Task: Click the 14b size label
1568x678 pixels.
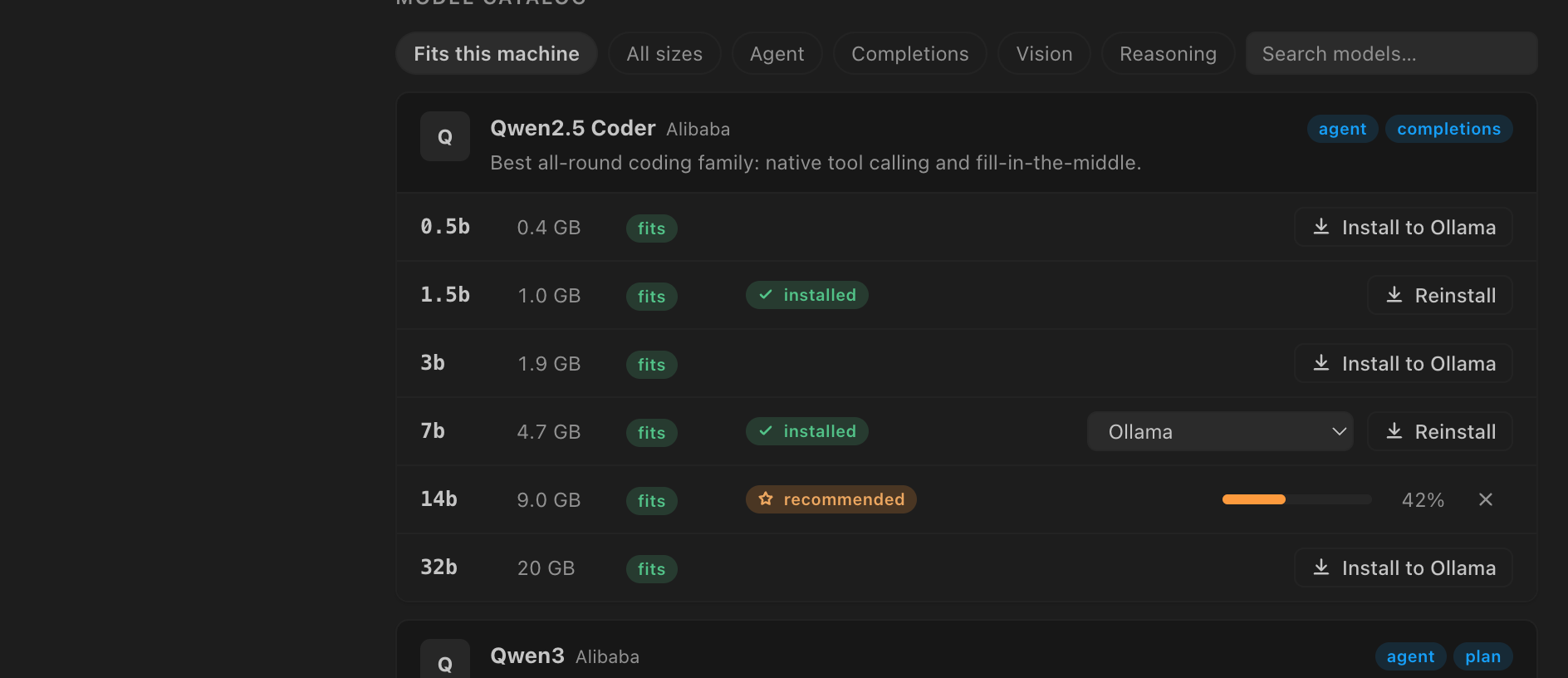Action: click(x=439, y=499)
